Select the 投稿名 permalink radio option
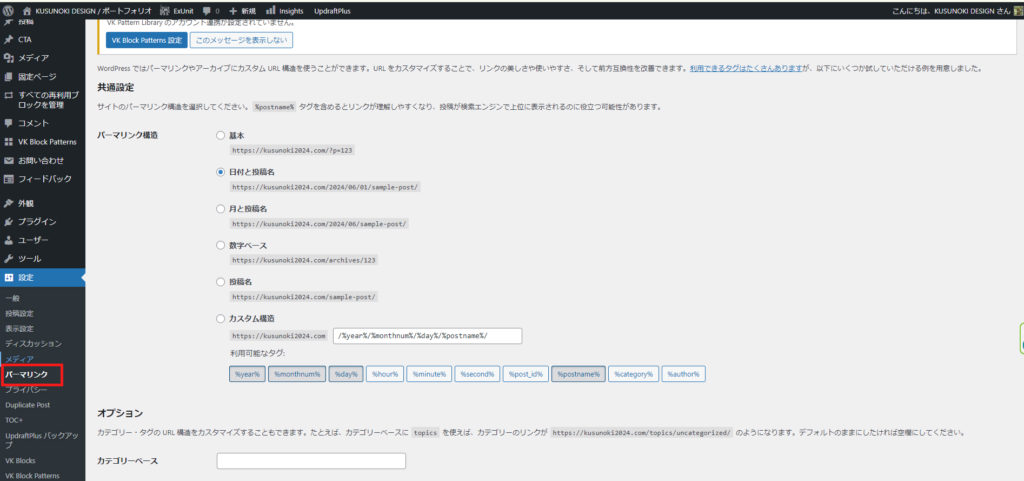 coord(221,282)
